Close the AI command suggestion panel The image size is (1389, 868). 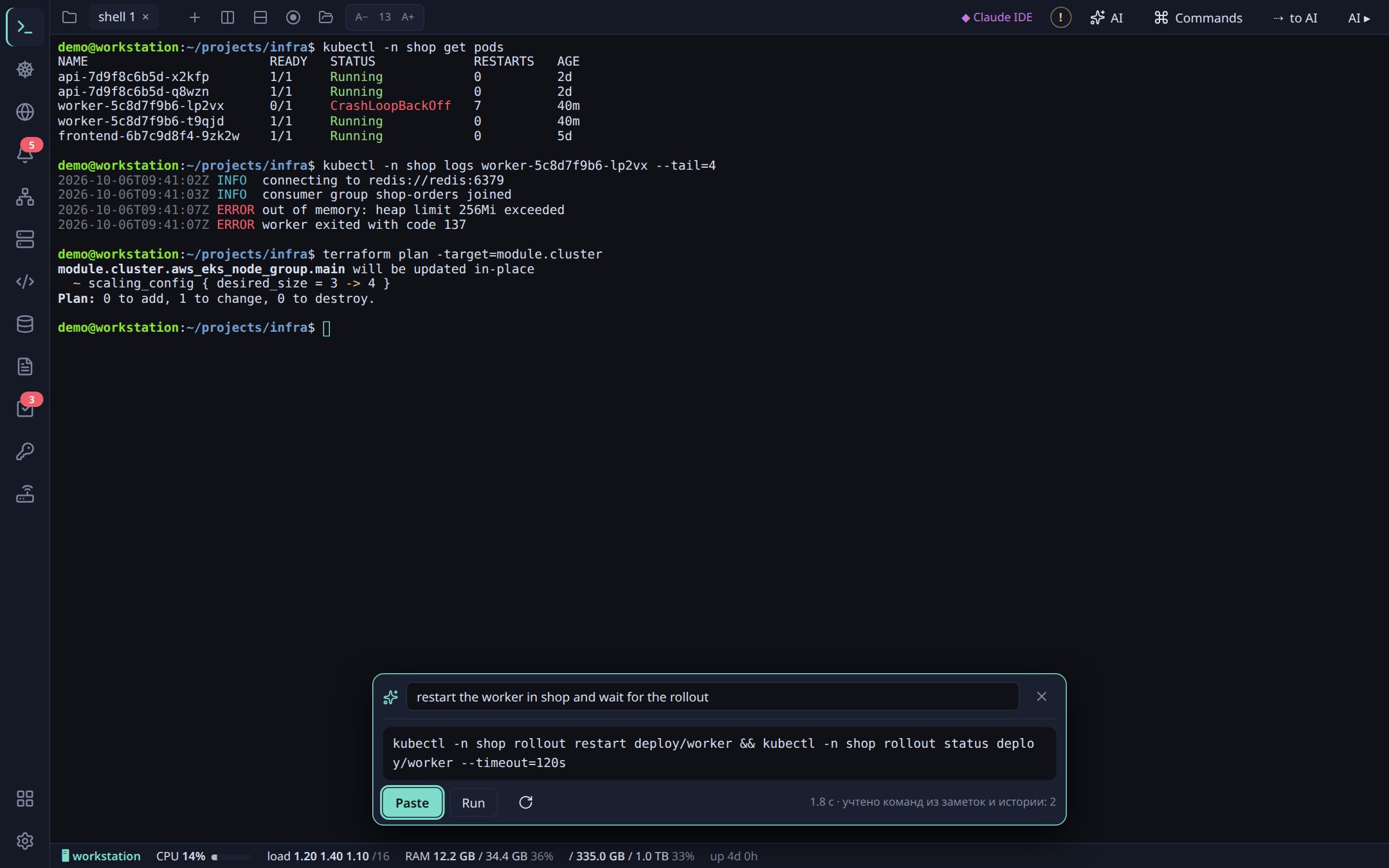pos(1042,697)
